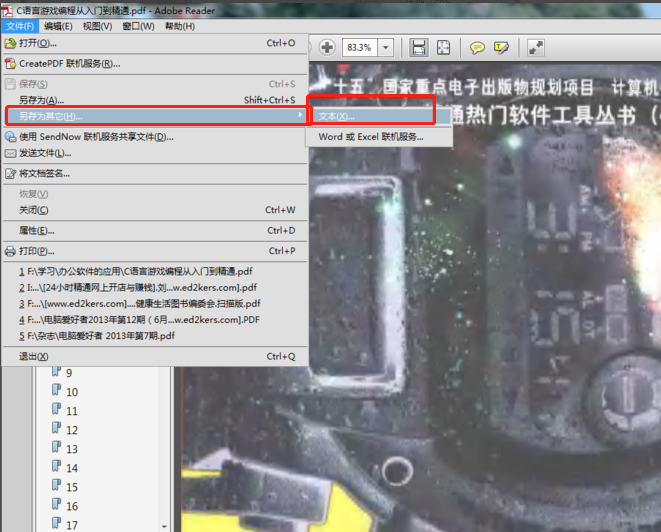Choose CreatePDF 联机服务 menu entry
This screenshot has height=532, width=661.
pos(69,63)
